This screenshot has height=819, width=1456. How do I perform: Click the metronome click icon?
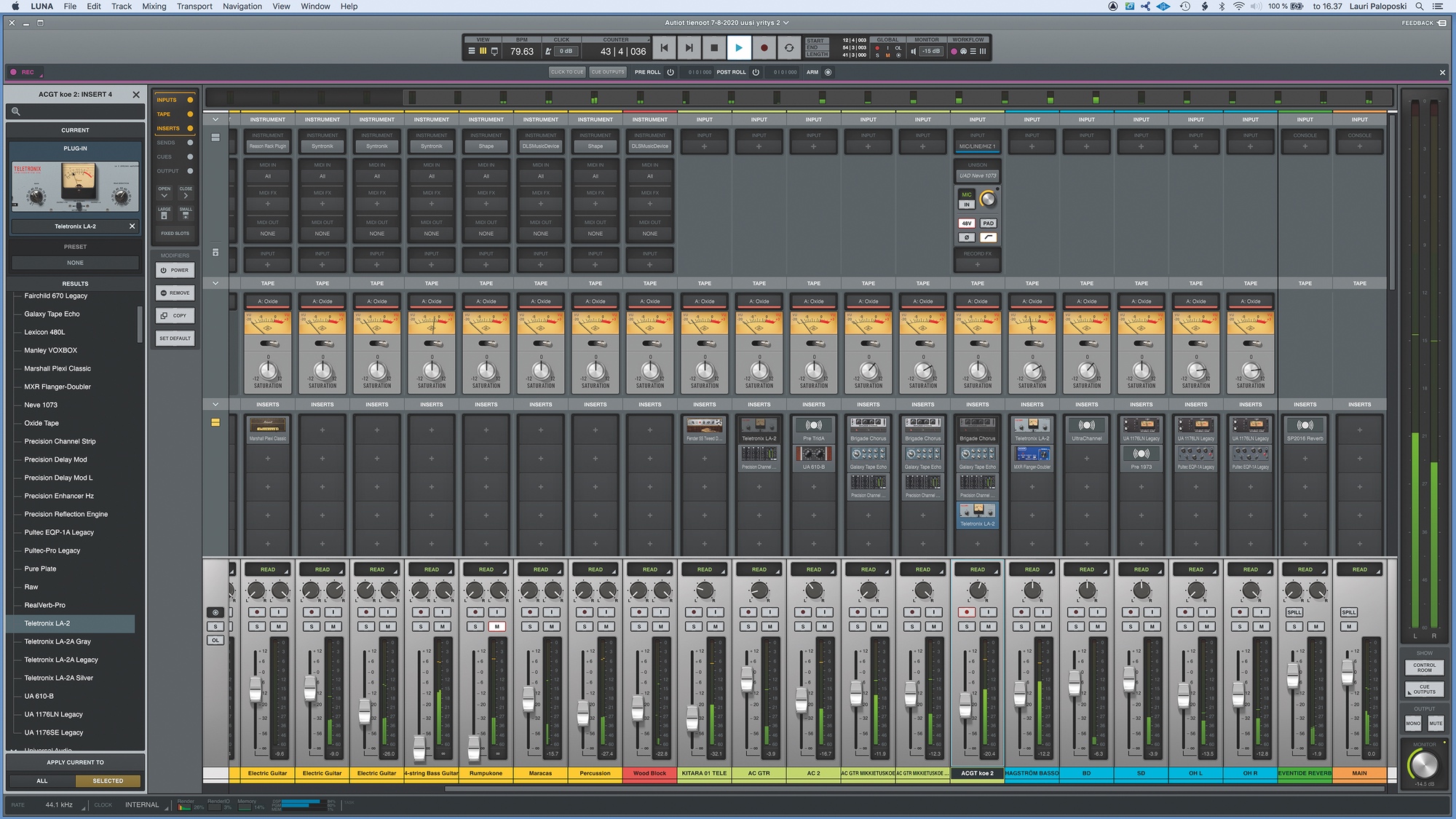(x=548, y=51)
